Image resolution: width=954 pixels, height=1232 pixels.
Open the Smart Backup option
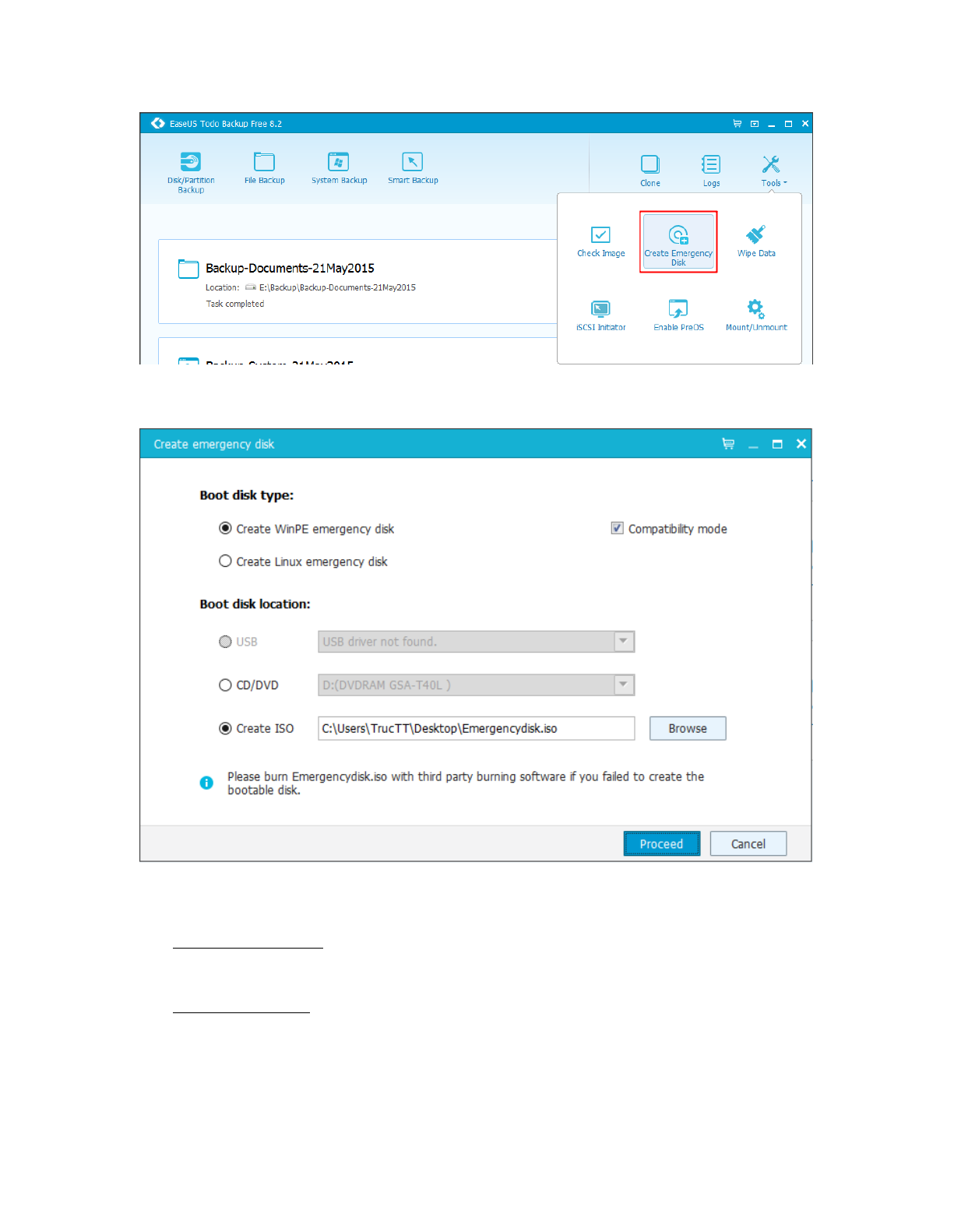(413, 167)
